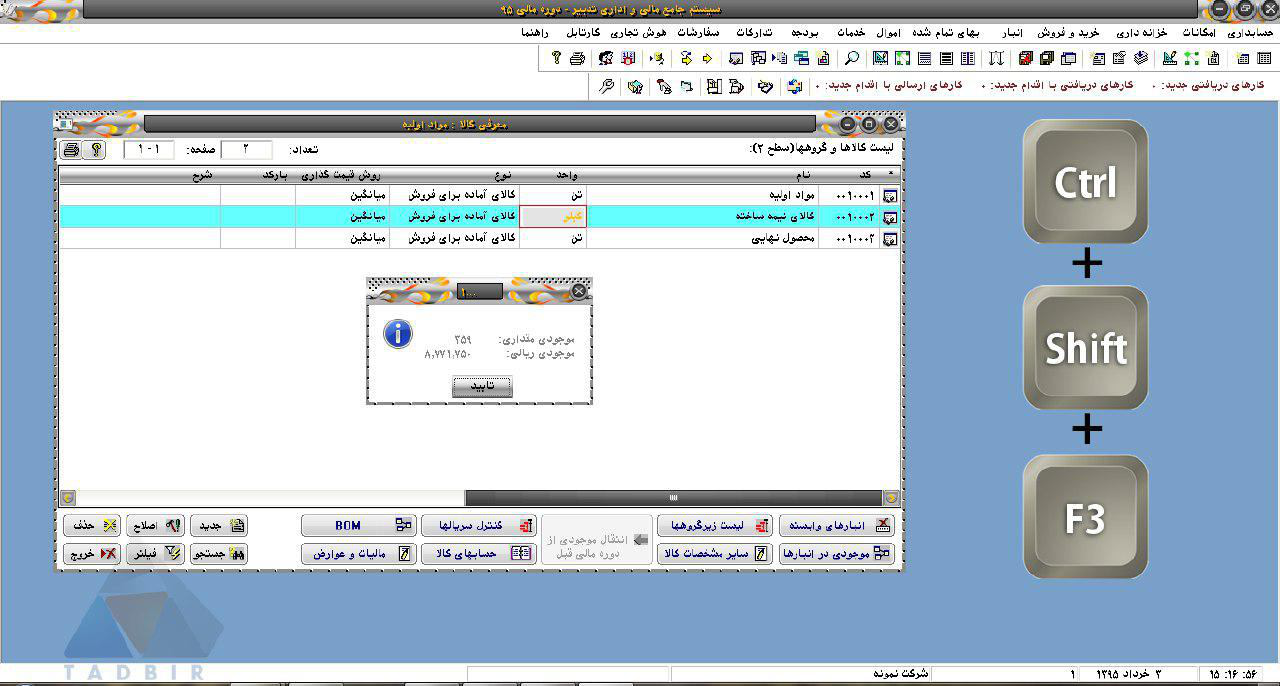Click the red stacked-windows icon in main toolbar
1280x686 pixels.
pyautogui.click(x=1025, y=58)
